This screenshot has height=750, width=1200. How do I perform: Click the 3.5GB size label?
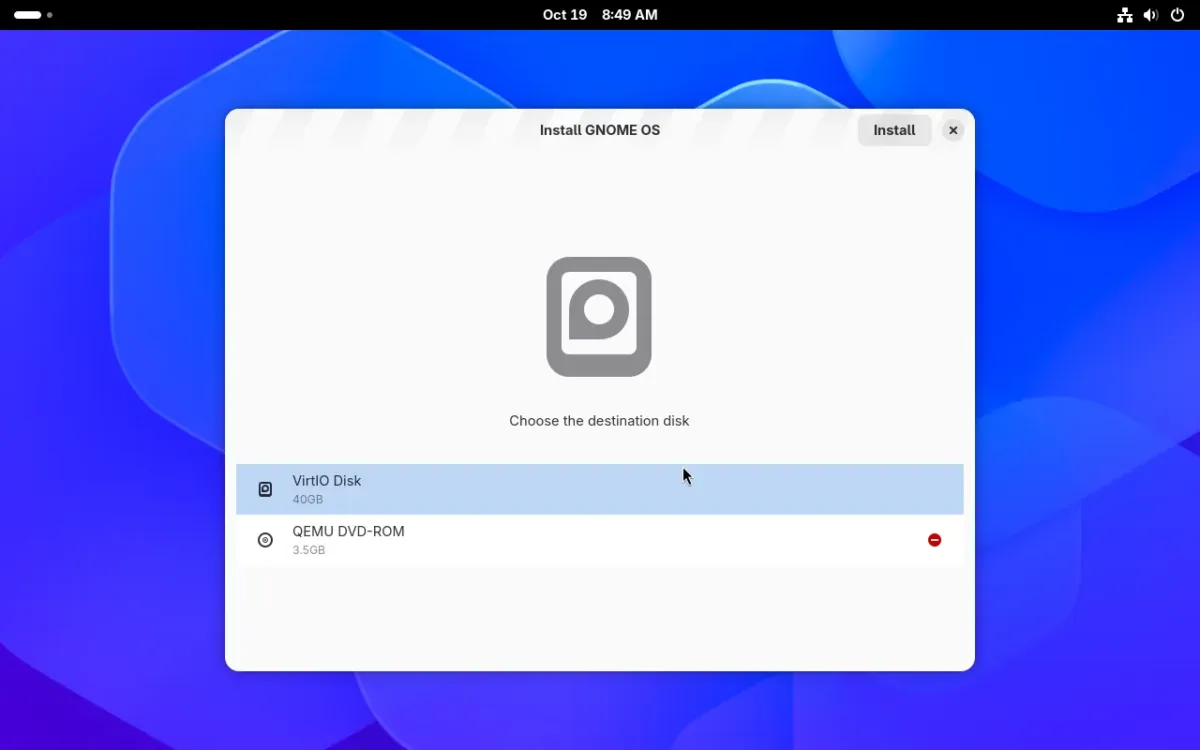[x=309, y=550]
